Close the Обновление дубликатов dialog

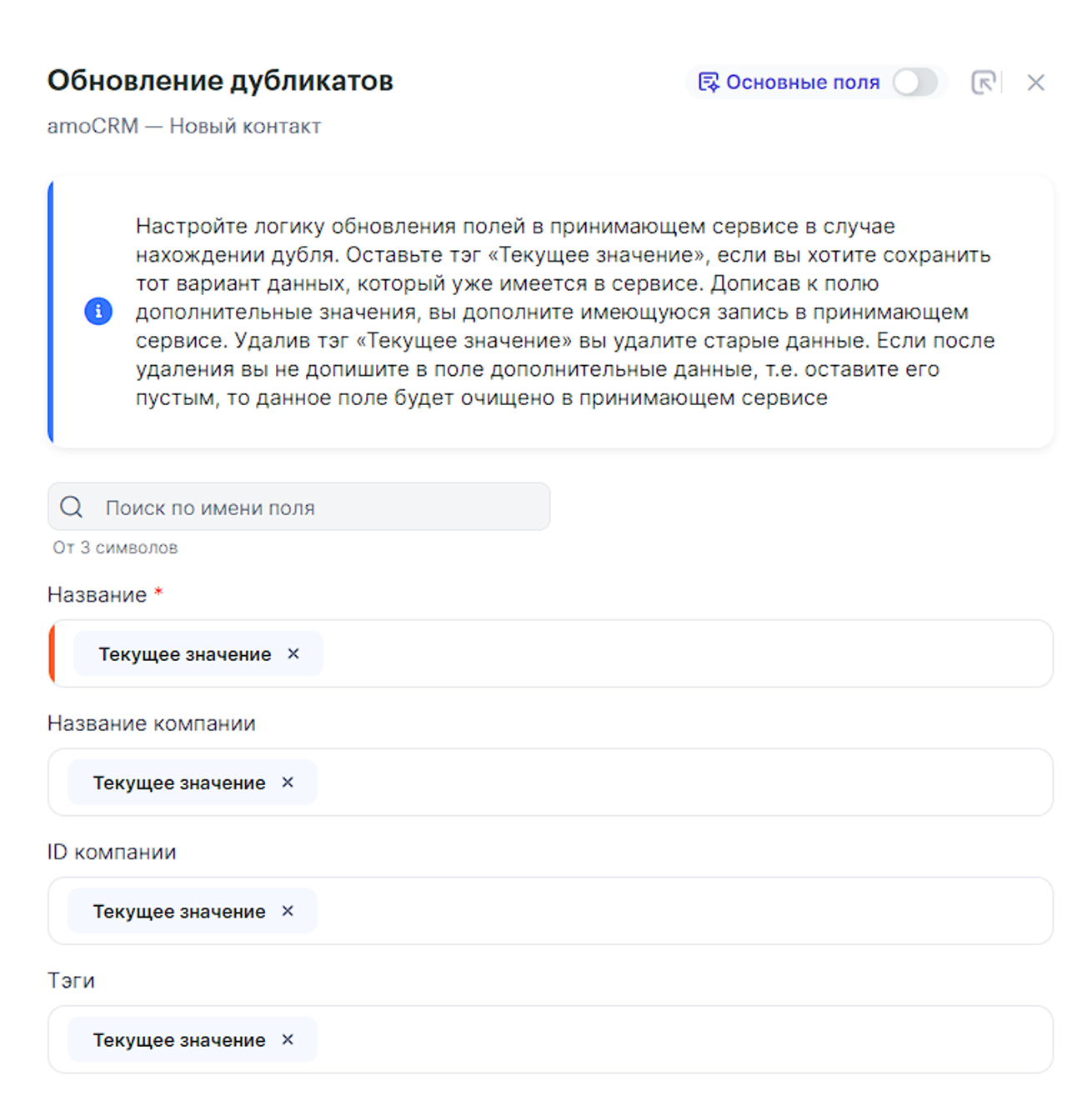pyautogui.click(x=1035, y=83)
